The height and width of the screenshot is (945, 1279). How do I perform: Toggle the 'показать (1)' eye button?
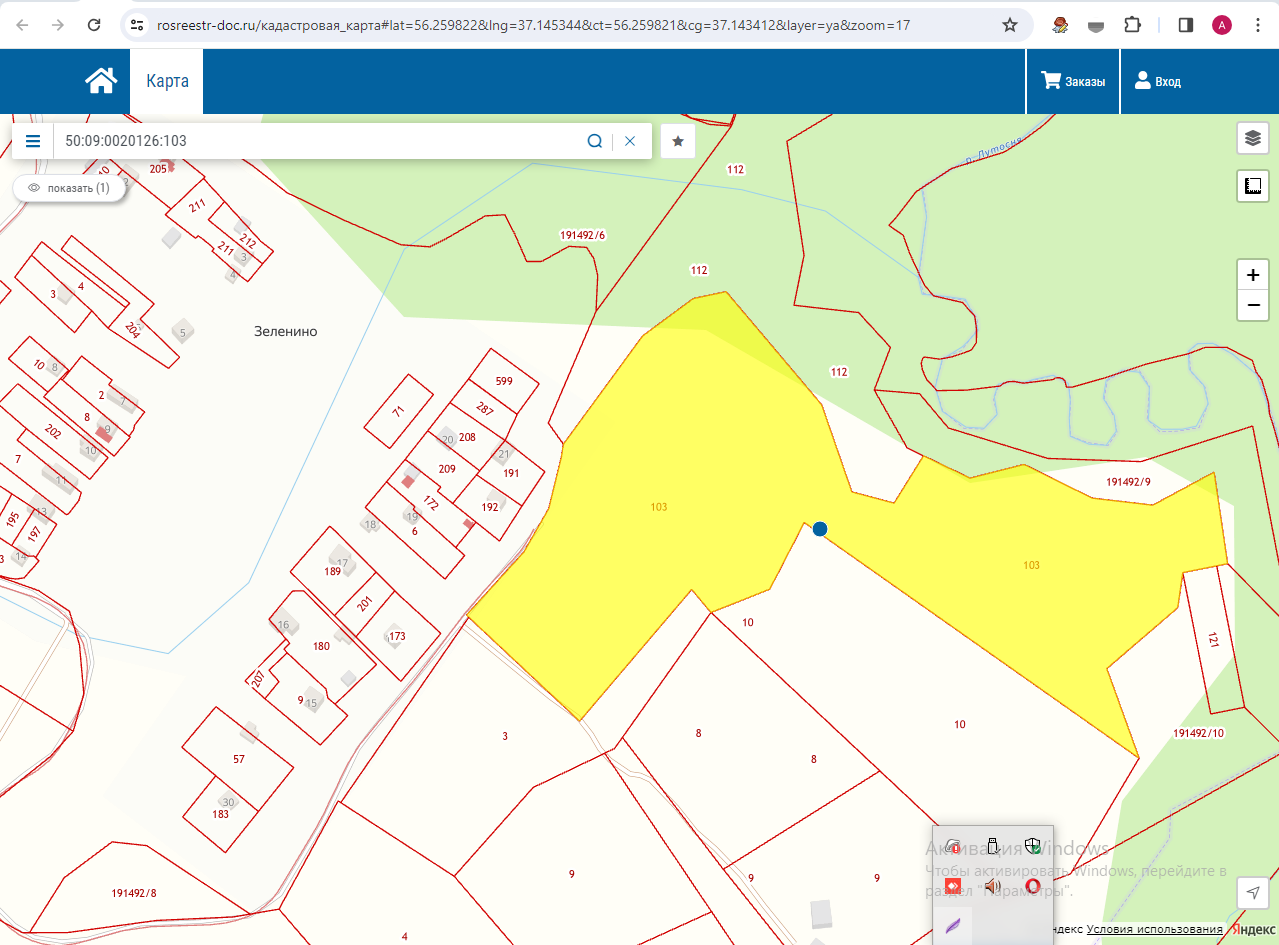coord(69,188)
